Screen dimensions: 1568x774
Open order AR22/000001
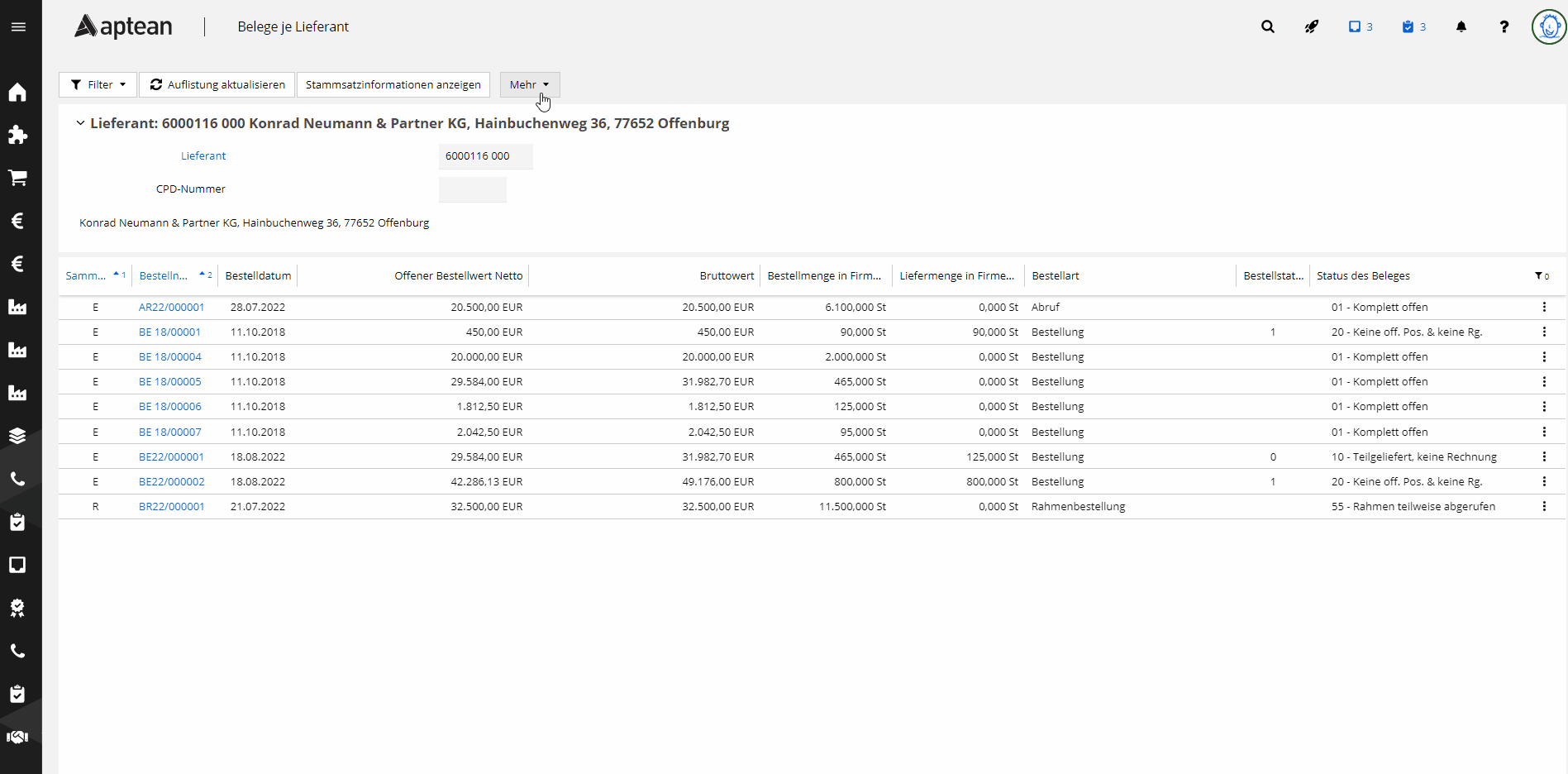(x=171, y=307)
